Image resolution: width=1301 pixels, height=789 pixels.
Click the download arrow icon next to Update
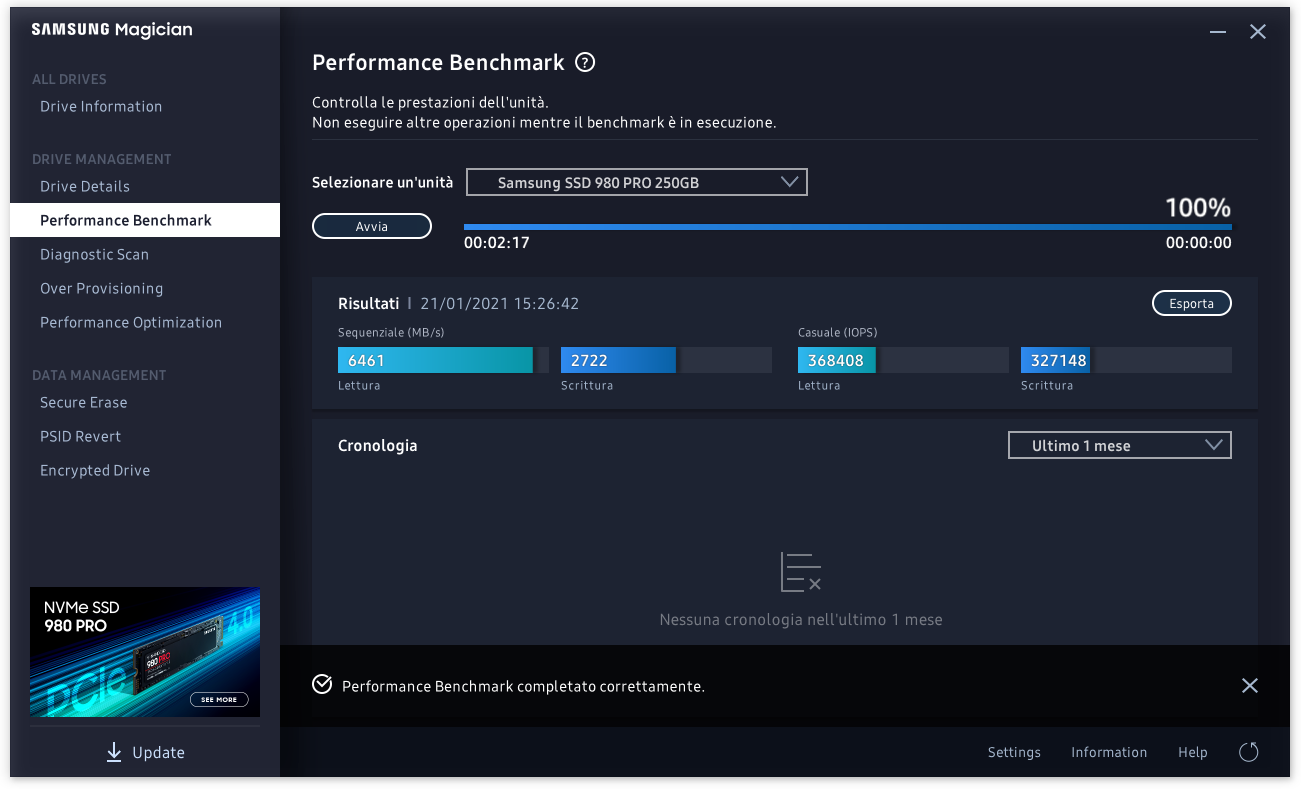pos(114,752)
